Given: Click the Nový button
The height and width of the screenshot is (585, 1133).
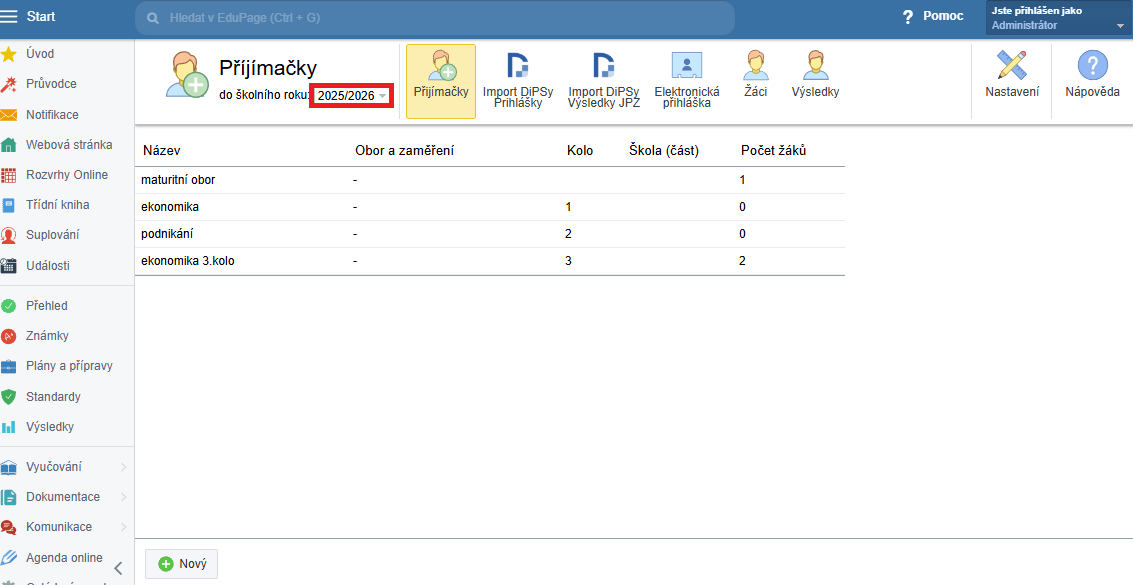Looking at the screenshot, I should coord(181,564).
